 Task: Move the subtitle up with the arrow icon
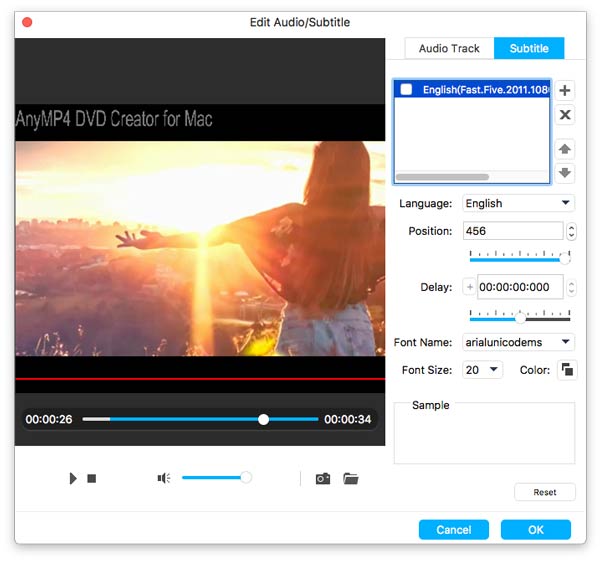tap(565, 149)
